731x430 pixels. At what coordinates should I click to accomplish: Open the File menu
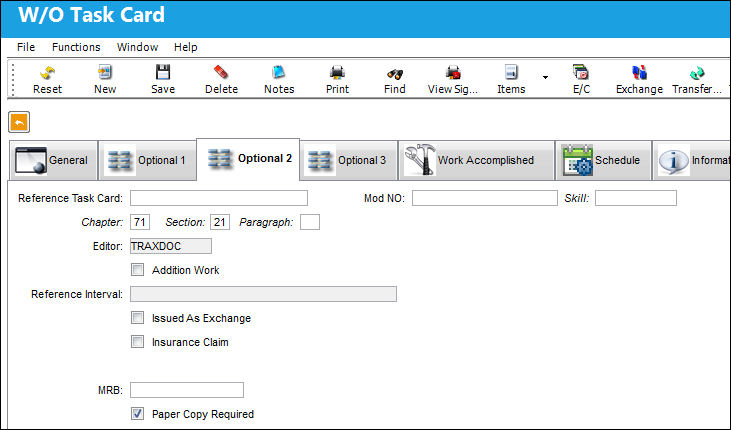click(x=26, y=47)
